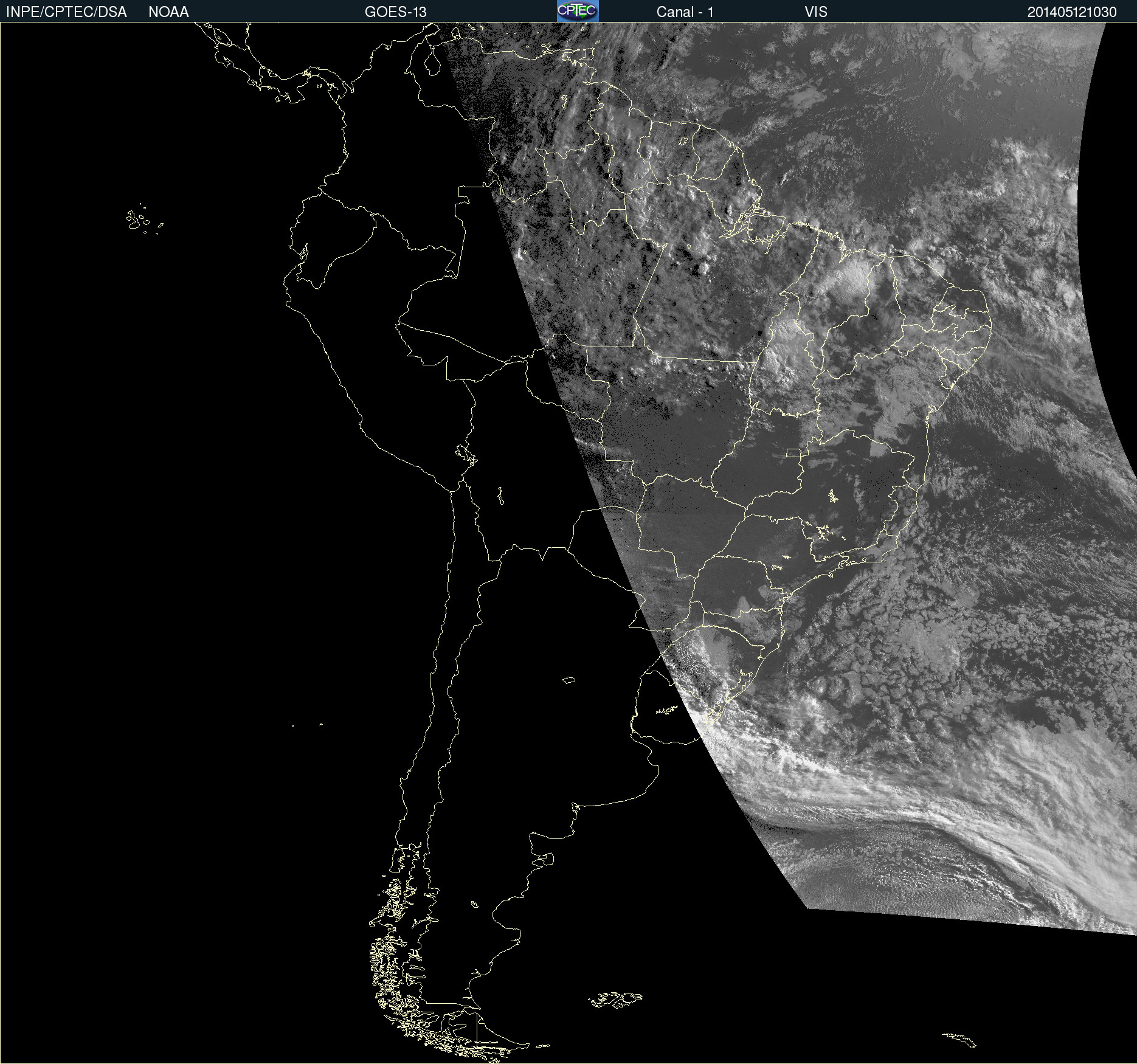This screenshot has width=1137, height=1064.
Task: Click the VIS band label
Action: (816, 12)
